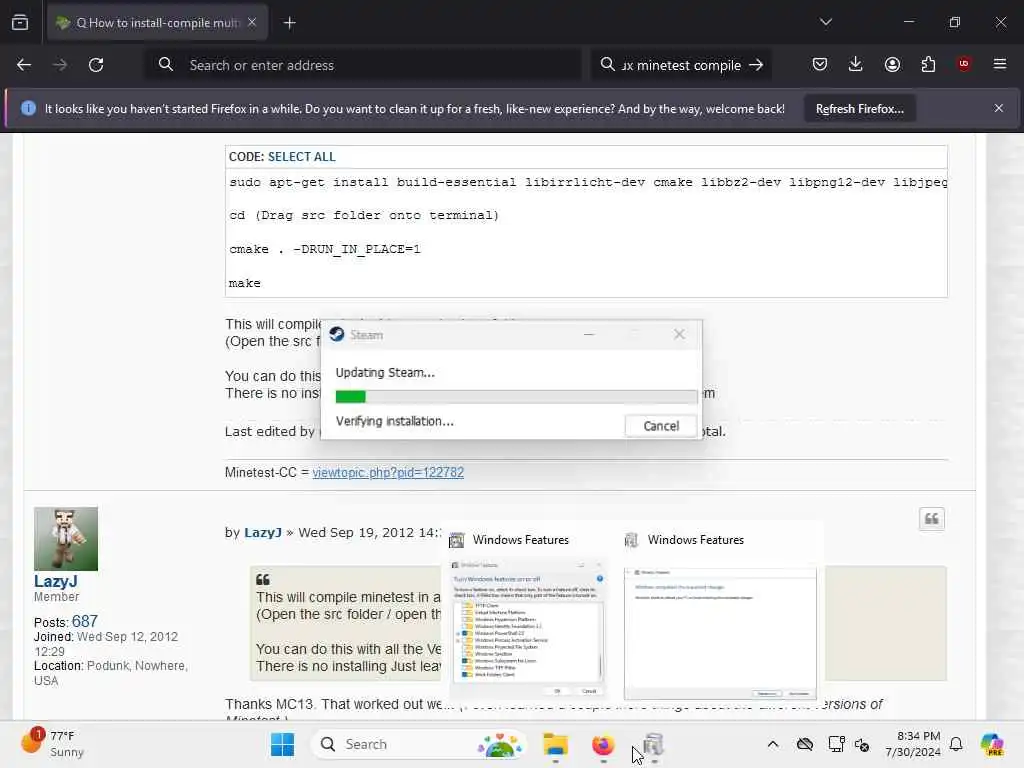The height and width of the screenshot is (768, 1024).
Task: Open LazyJ's profile username link
Action: point(56,581)
